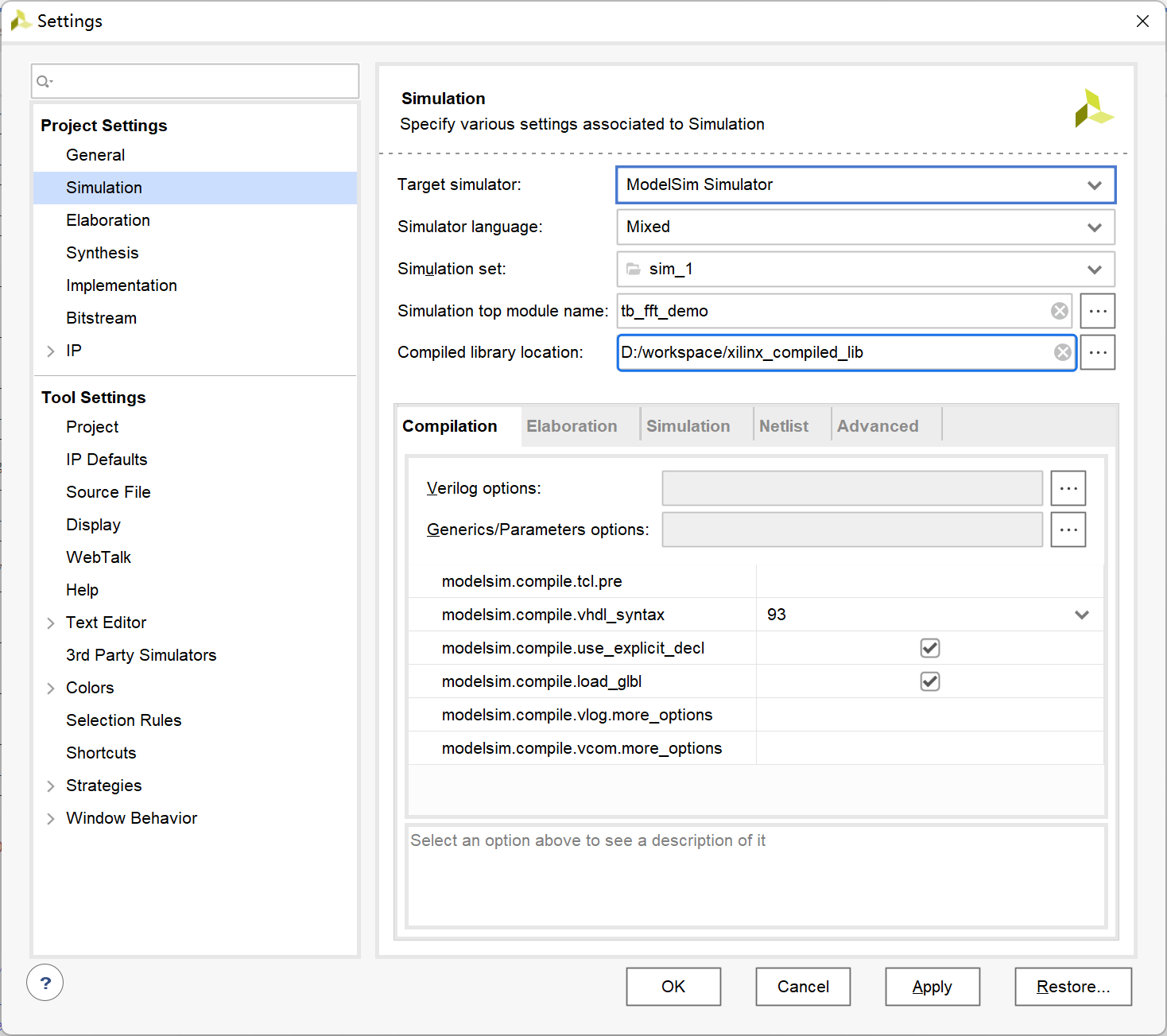Click the Cancel button
1167x1036 pixels.
[x=803, y=987]
